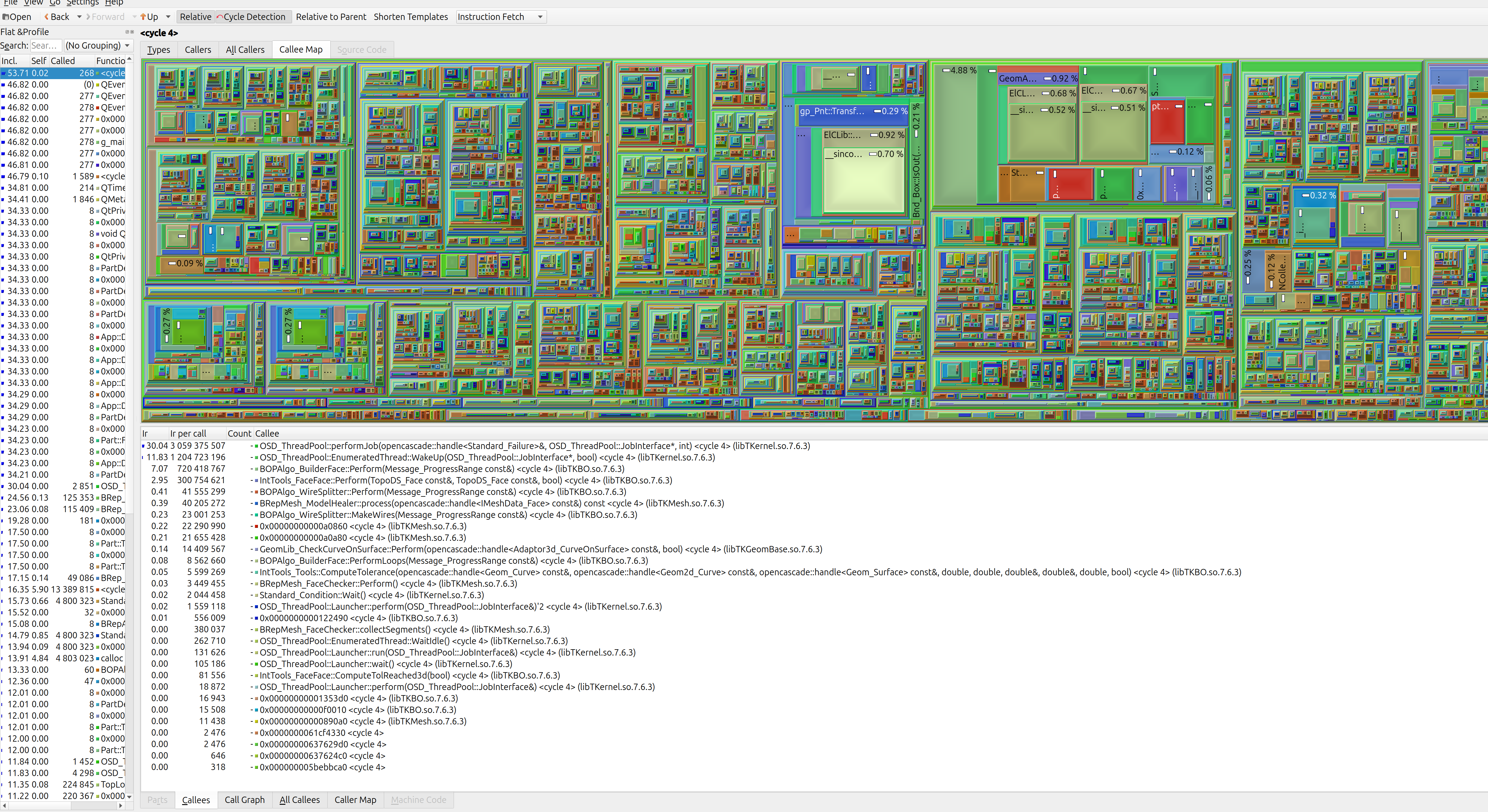Open the Settings menu

83,3
